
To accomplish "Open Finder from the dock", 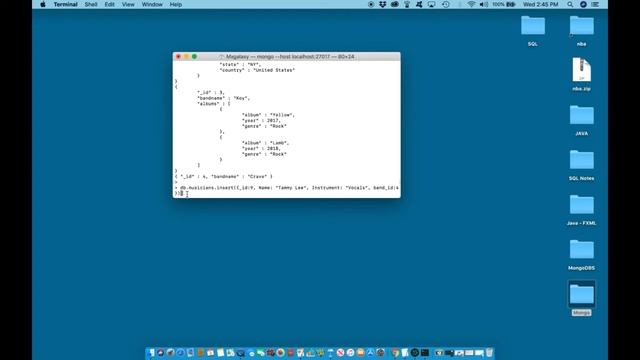I will [x=151, y=353].
